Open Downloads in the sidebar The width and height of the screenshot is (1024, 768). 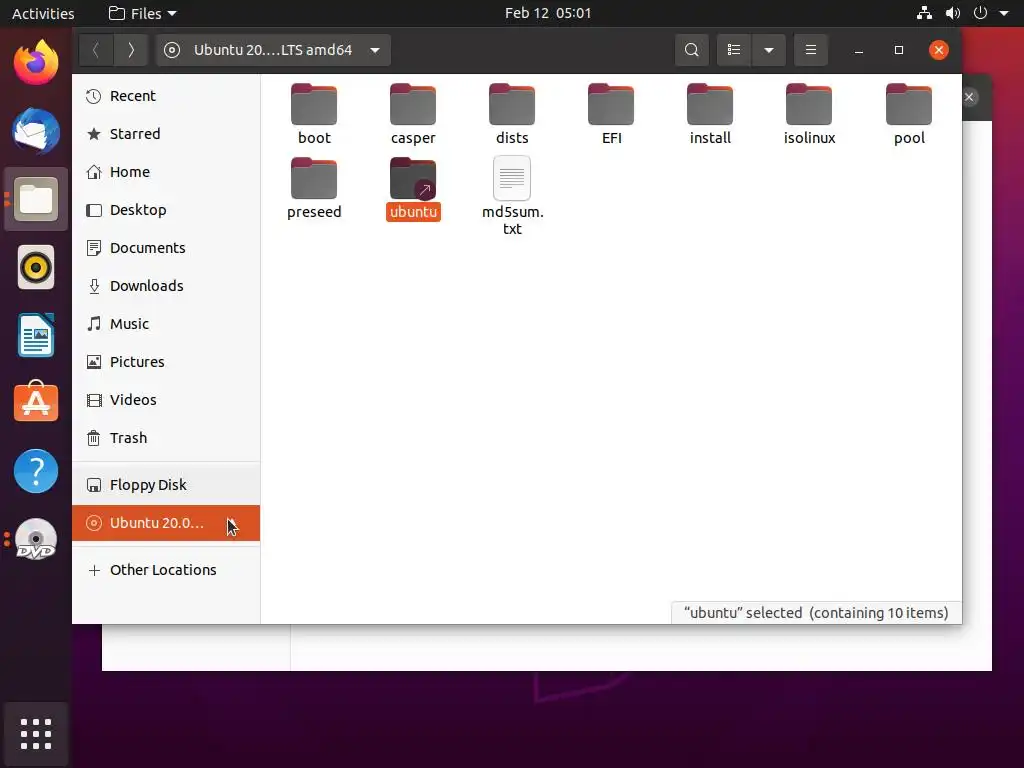pos(166,285)
